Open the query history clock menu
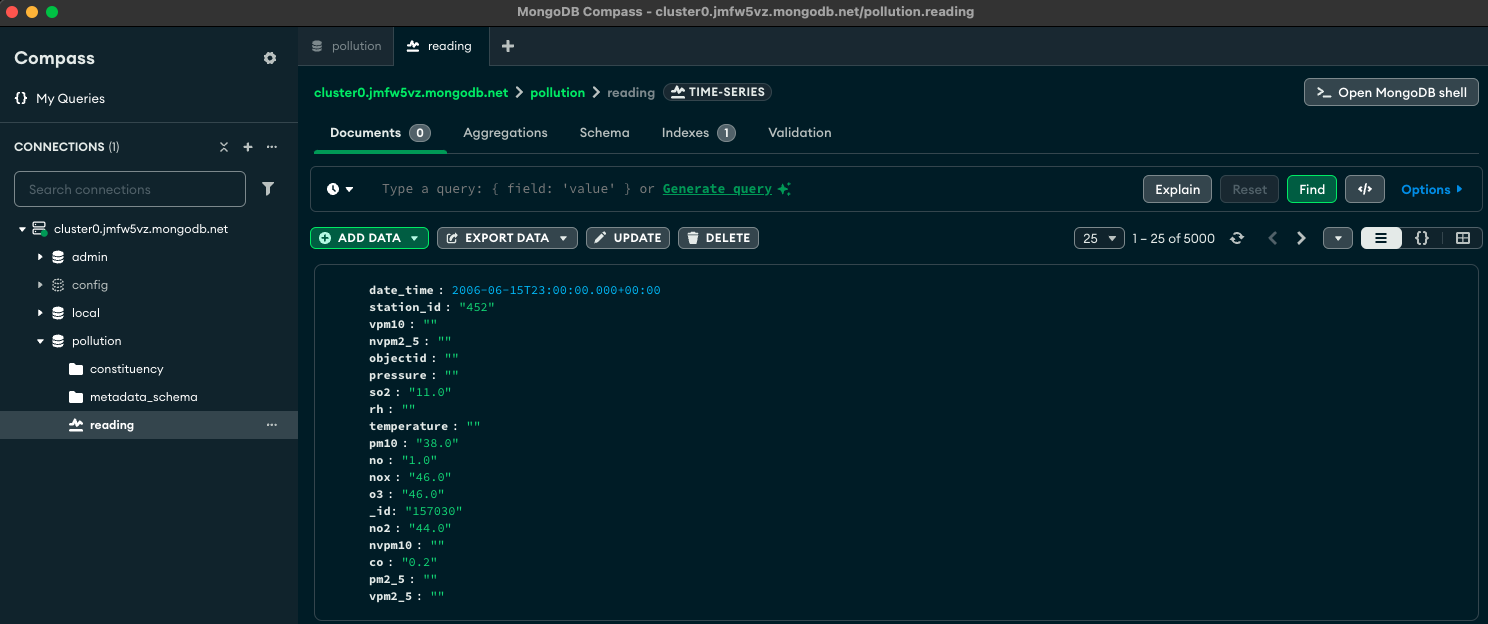 pos(340,189)
